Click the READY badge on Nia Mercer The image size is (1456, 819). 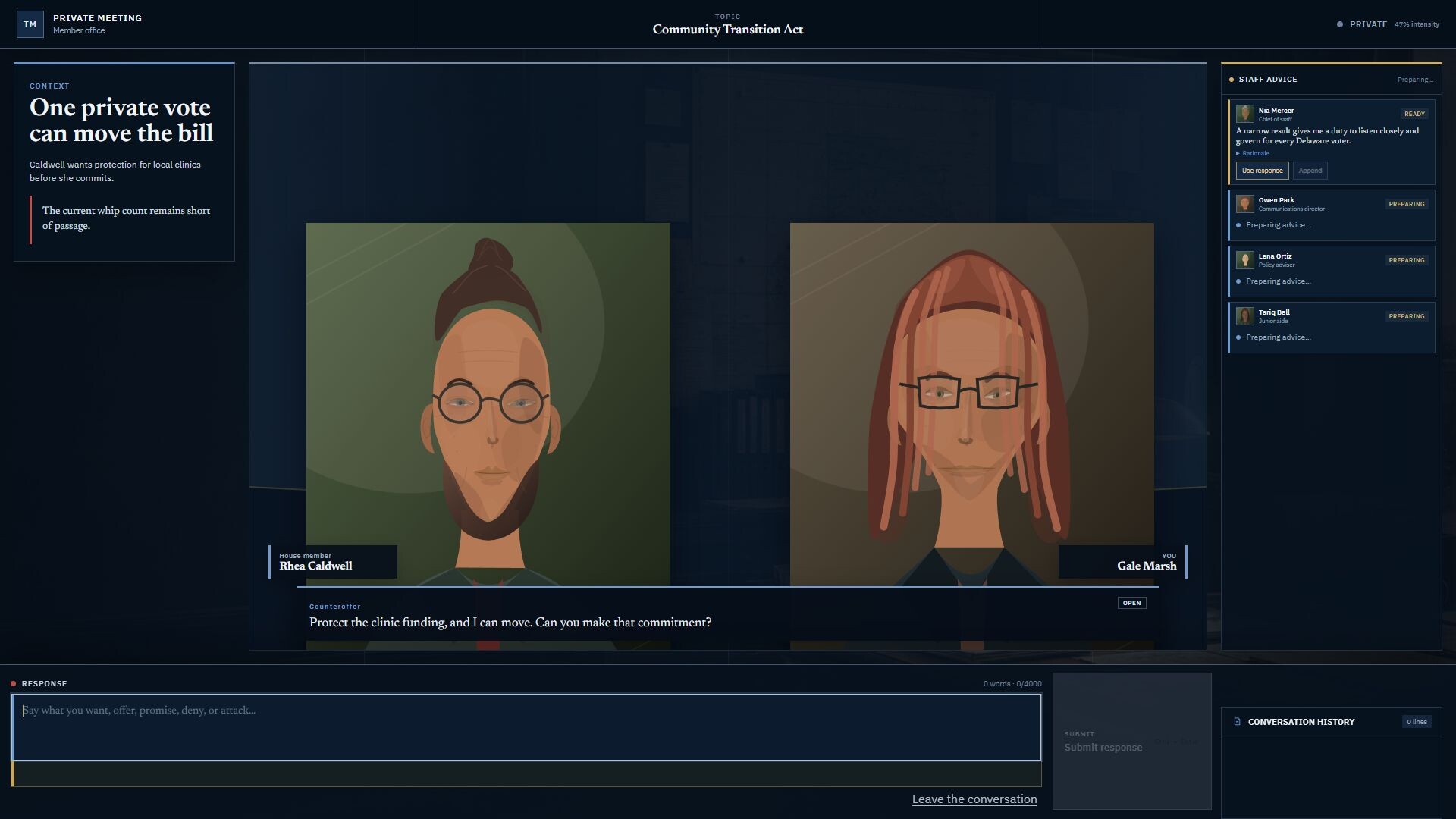click(x=1414, y=114)
